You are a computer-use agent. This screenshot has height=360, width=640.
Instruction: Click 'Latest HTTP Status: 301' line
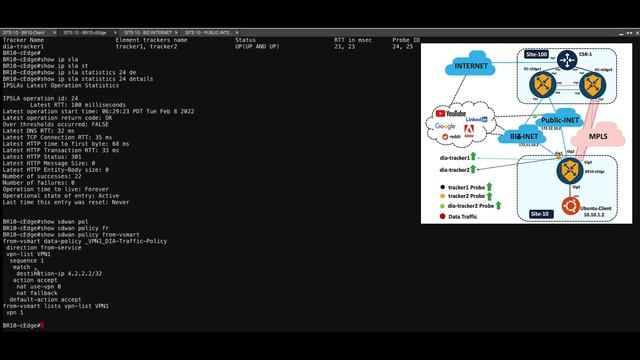(x=42, y=157)
